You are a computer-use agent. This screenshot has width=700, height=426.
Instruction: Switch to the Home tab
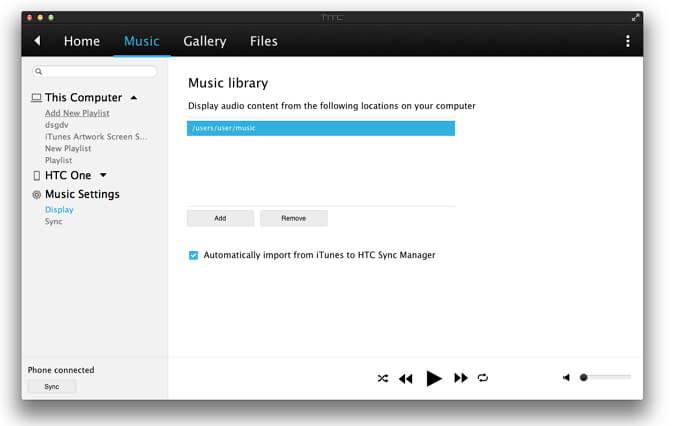tap(82, 41)
